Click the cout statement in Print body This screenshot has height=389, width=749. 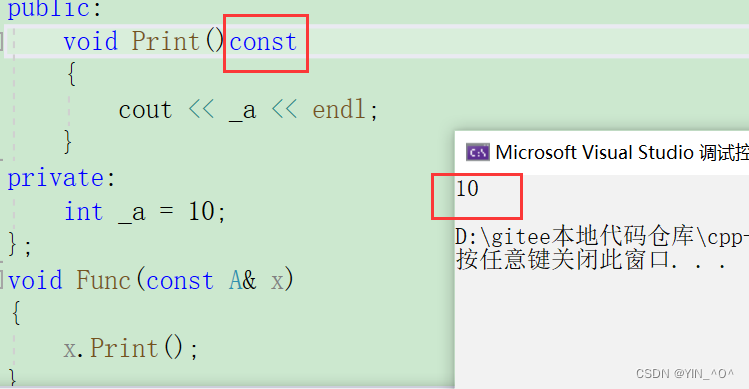[248, 110]
